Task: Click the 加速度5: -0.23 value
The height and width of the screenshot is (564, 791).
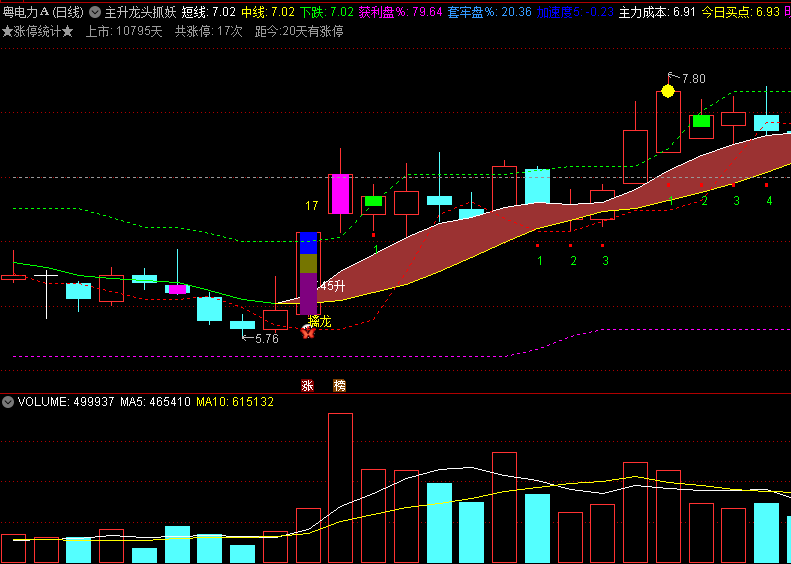Action: tap(575, 12)
